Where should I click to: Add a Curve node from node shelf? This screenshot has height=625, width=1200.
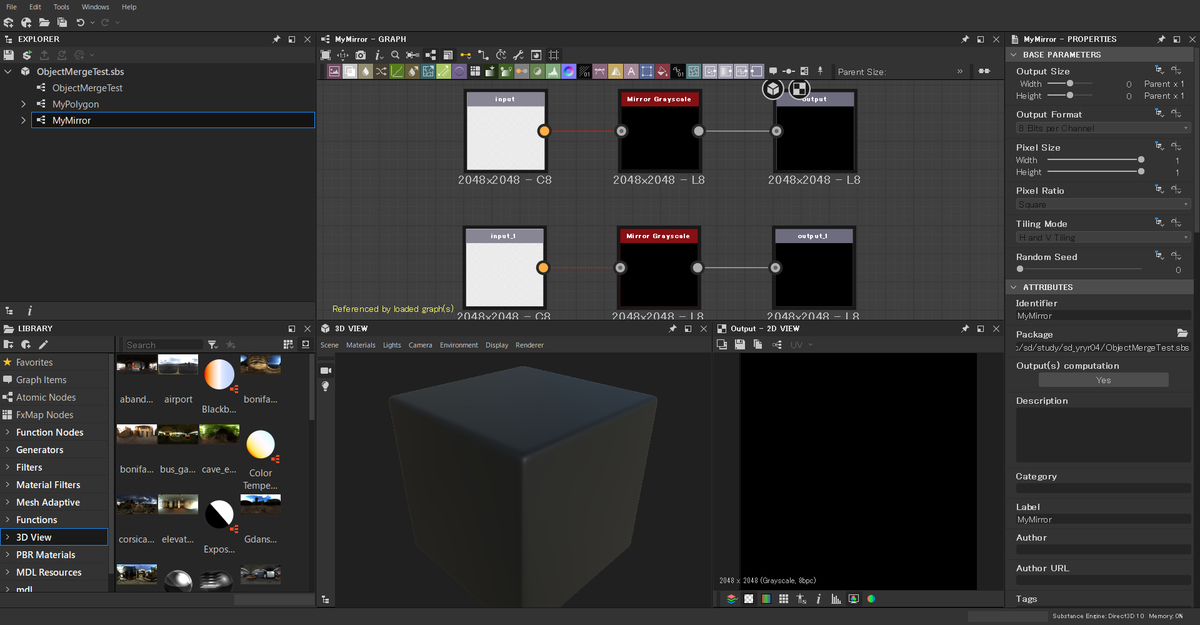pyautogui.click(x=397, y=72)
